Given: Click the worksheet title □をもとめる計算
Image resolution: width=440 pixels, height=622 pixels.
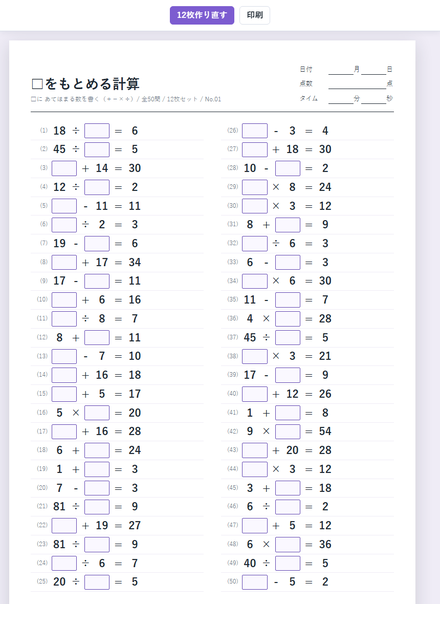Looking at the screenshot, I should coord(85,84).
